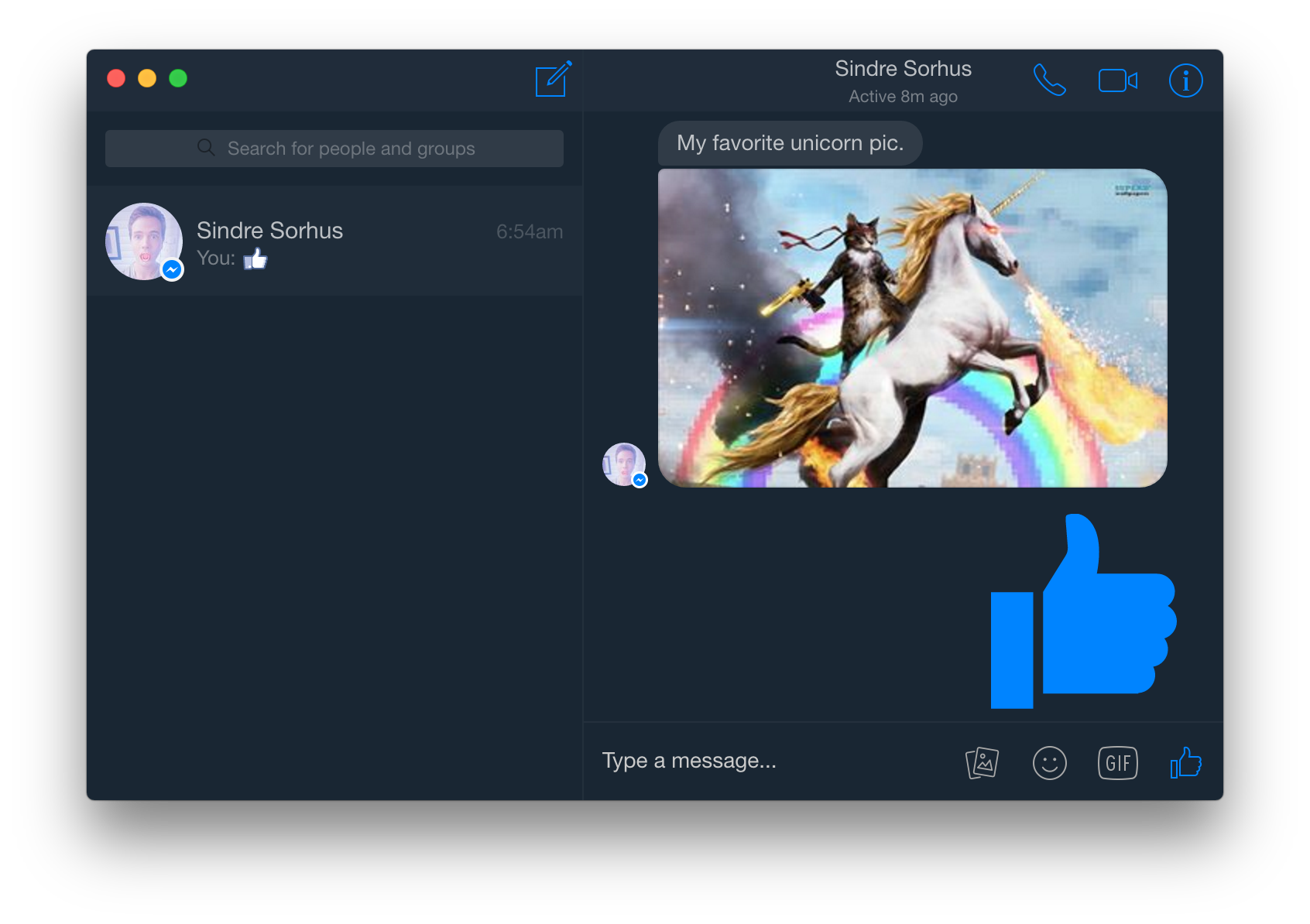Send a thumbs up like
The image size is (1310, 924).
click(1185, 762)
